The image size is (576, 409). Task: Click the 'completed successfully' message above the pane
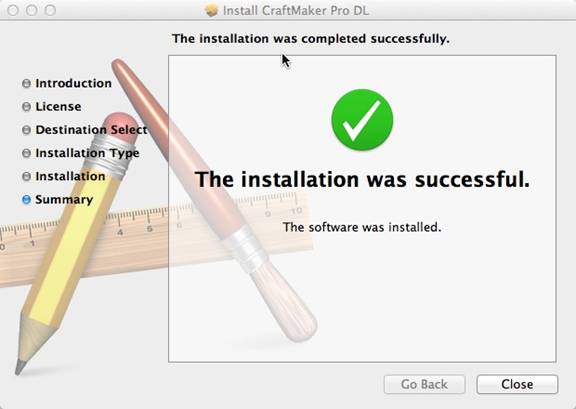pos(311,39)
